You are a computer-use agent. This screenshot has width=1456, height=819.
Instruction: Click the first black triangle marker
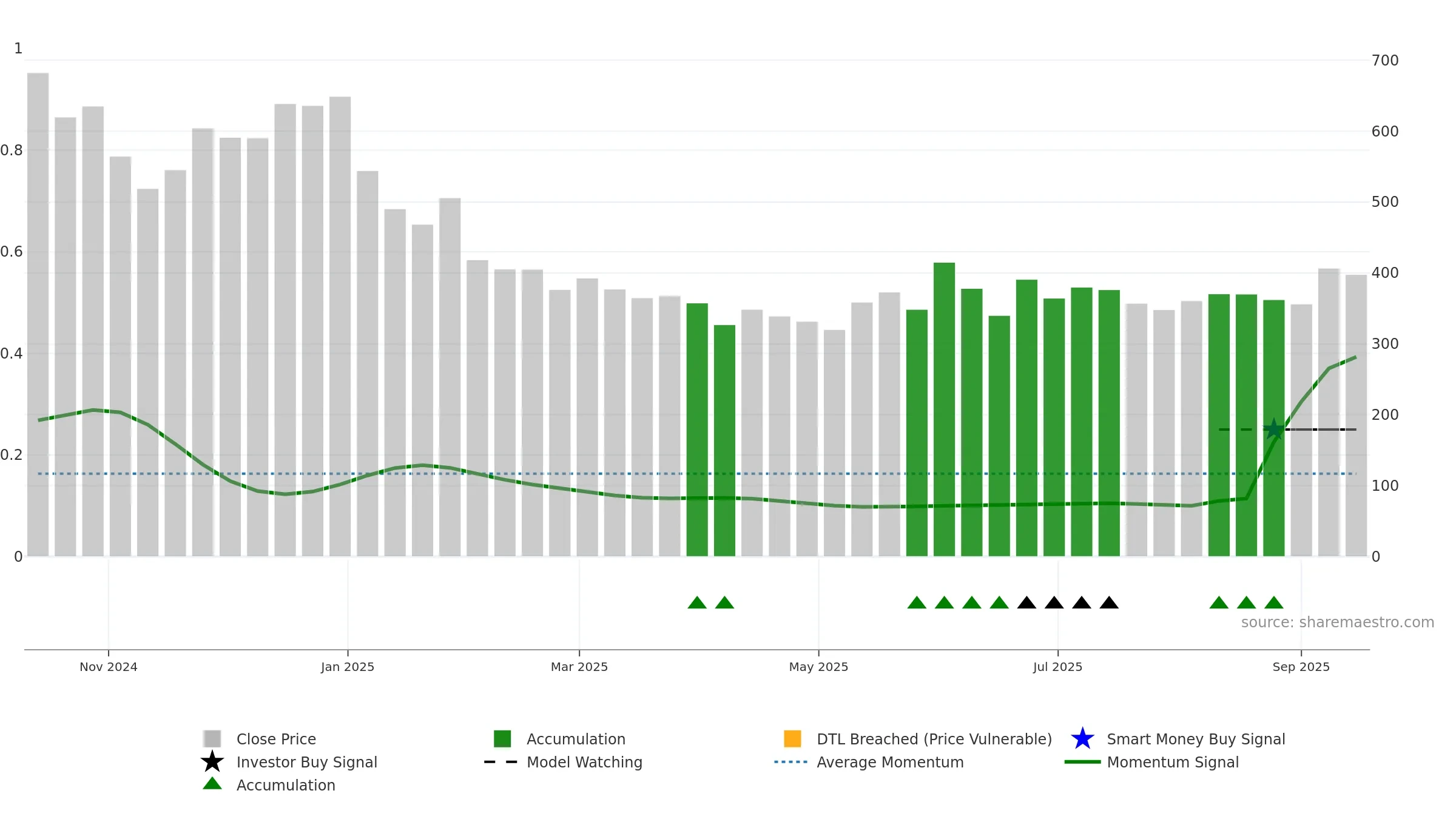[1026, 602]
